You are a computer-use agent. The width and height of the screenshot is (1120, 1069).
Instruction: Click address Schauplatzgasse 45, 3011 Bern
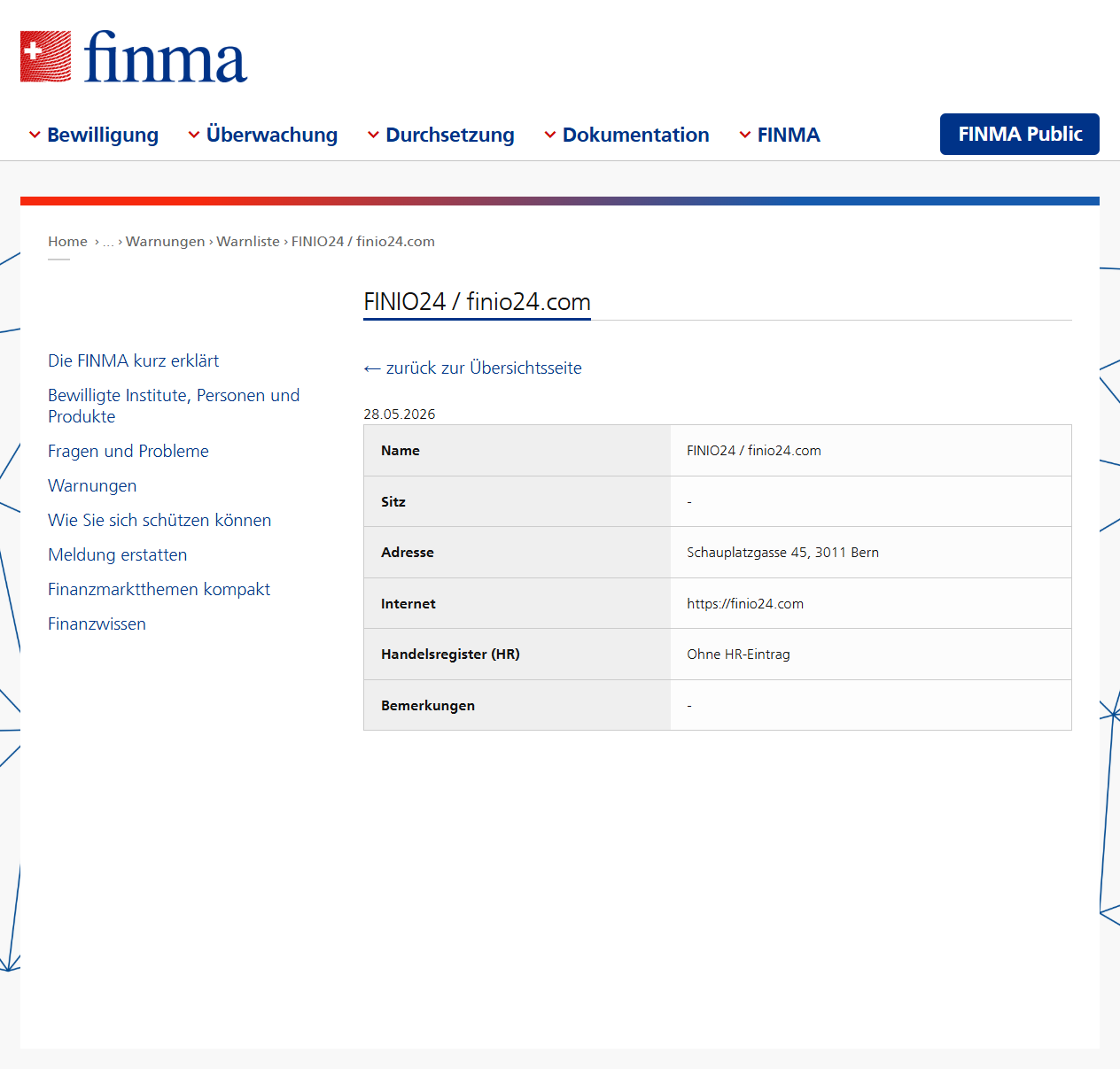click(782, 552)
